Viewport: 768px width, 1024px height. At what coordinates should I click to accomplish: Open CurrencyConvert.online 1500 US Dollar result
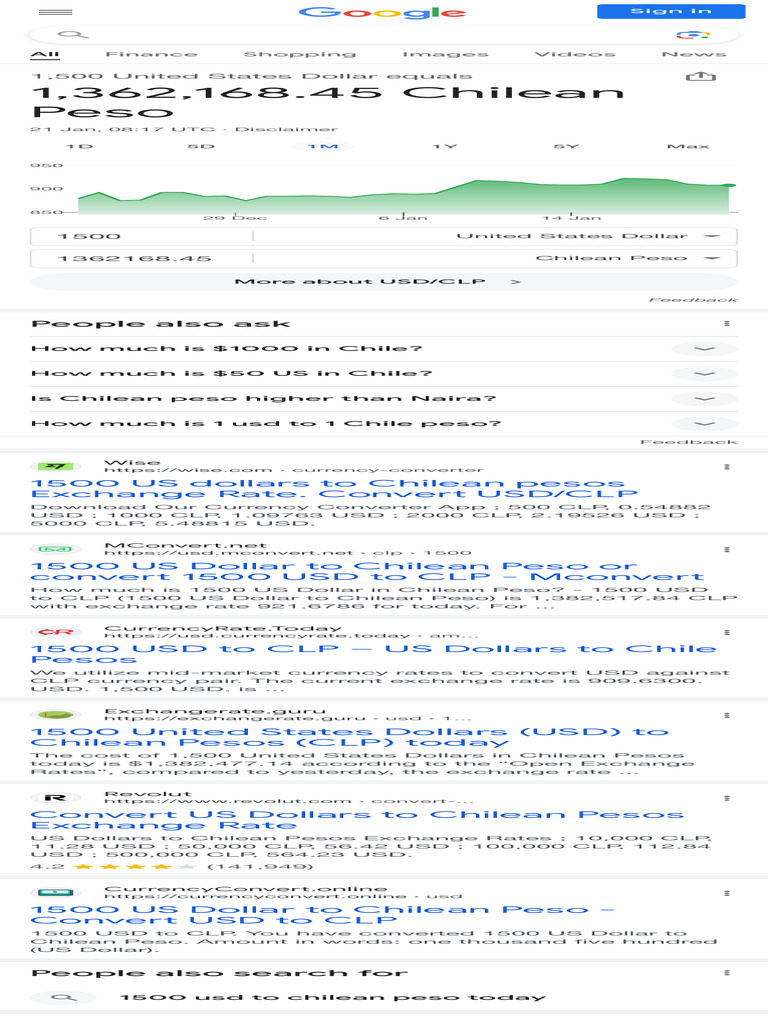[x=323, y=915]
